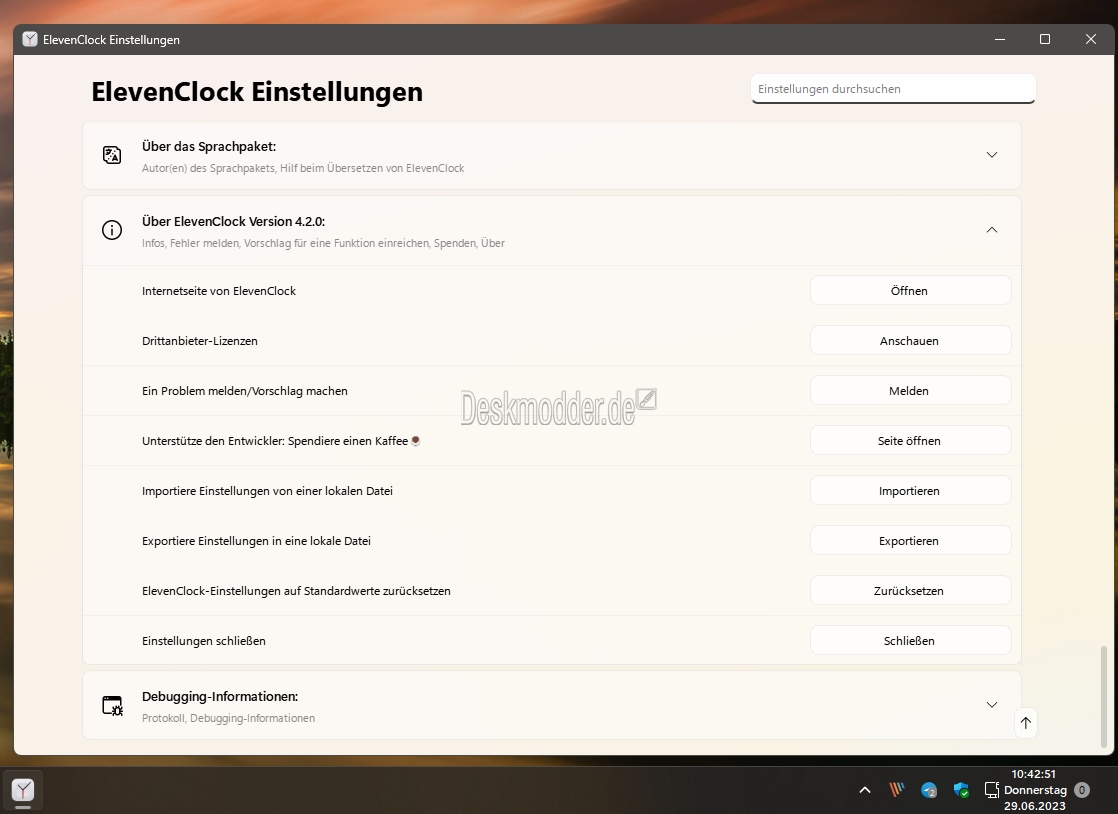Click the heading Über ElevenClock Version 4.2.0:

point(233,221)
